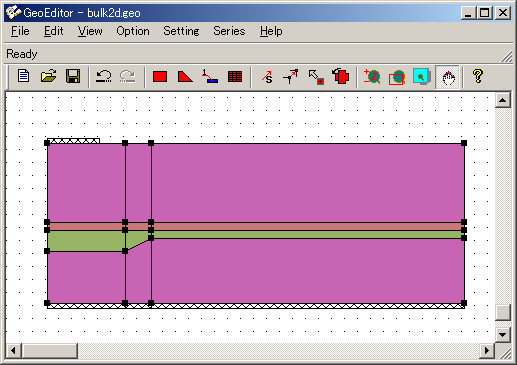Click the green layer region at left
Screen dimensions: 517x365
pyautogui.click(x=86, y=240)
